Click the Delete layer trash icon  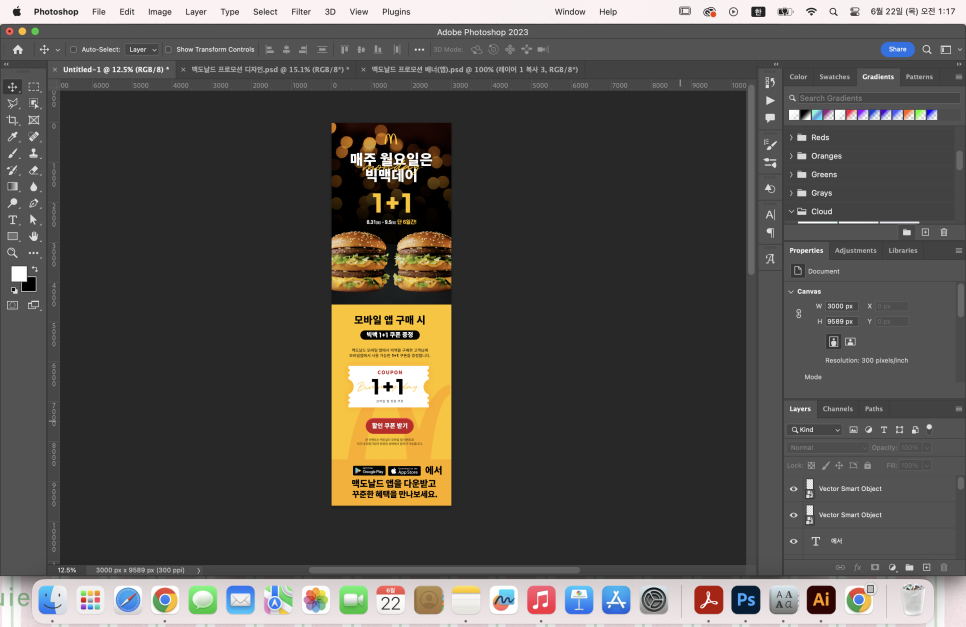(x=944, y=567)
